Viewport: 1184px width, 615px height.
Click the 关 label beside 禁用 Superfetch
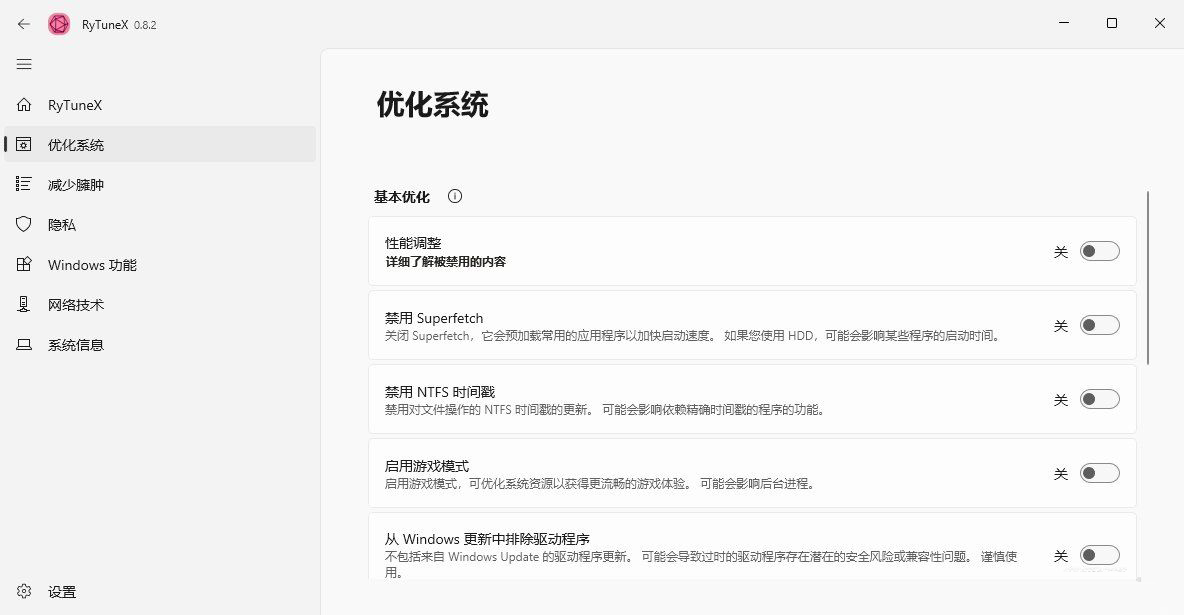[x=1061, y=326]
